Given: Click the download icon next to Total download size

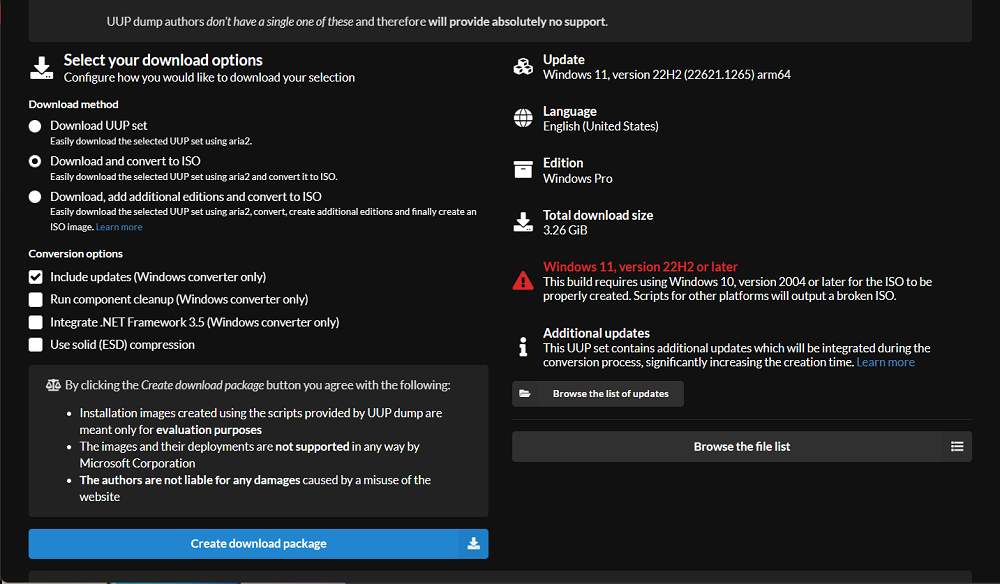Looking at the screenshot, I should (523, 222).
